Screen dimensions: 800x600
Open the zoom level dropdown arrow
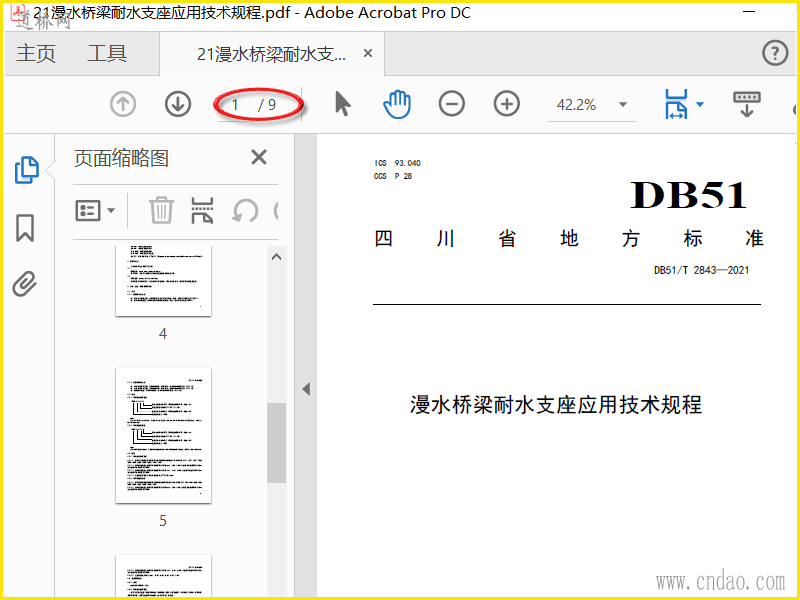click(x=623, y=105)
